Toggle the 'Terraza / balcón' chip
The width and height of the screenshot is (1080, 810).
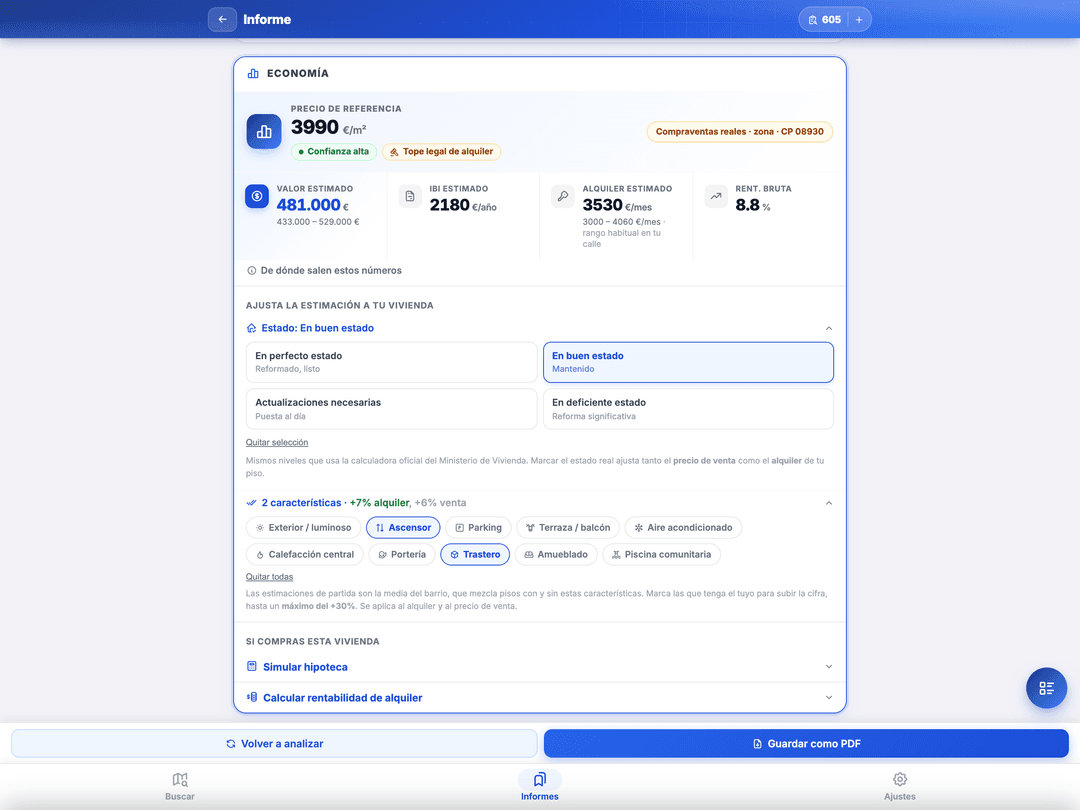click(x=568, y=528)
